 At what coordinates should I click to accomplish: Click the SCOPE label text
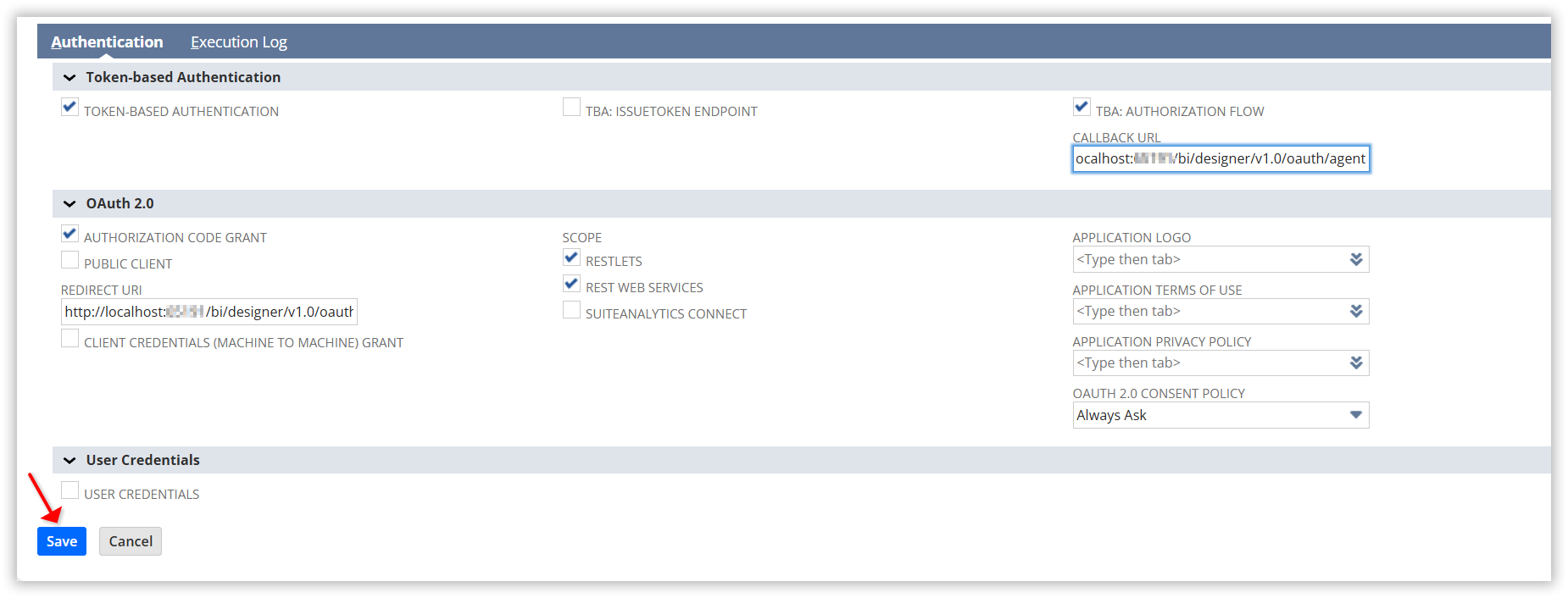pyautogui.click(x=582, y=238)
